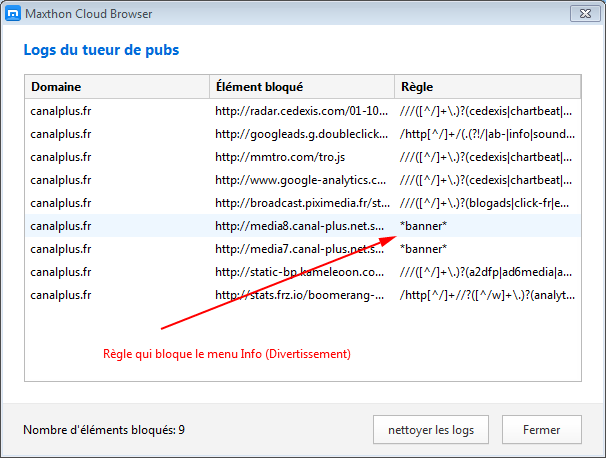The height and width of the screenshot is (458, 606).
Task: Select the googleads.g.doubleclick blocked element cell
Action: pos(301,134)
